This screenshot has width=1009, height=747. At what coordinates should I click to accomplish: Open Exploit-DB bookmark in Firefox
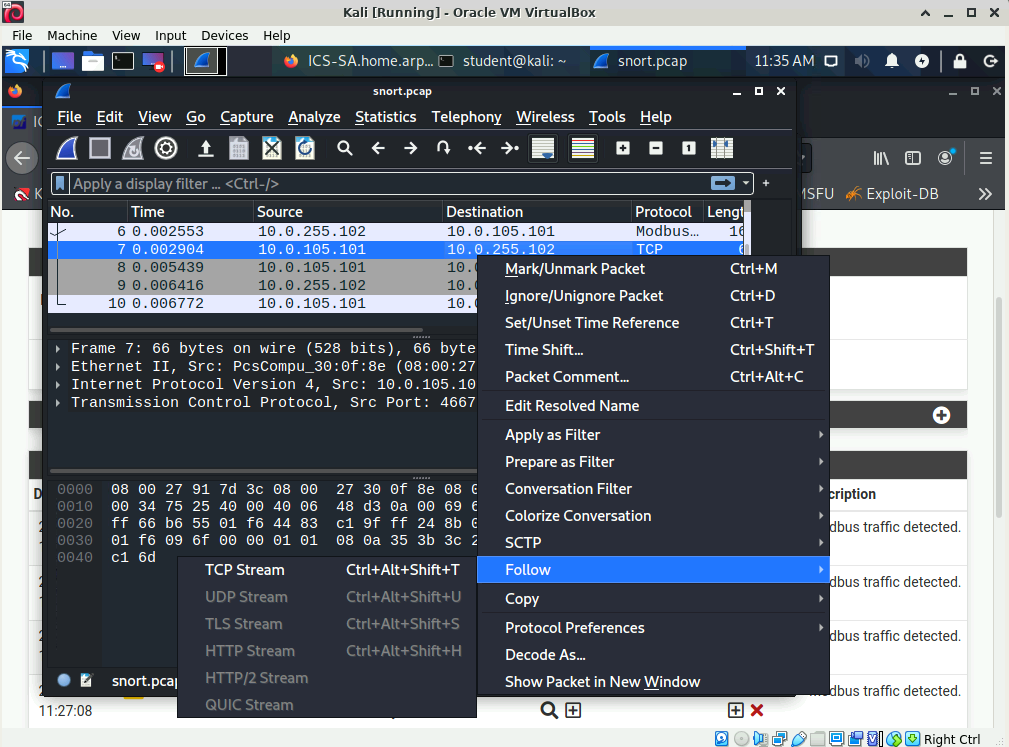tap(892, 194)
